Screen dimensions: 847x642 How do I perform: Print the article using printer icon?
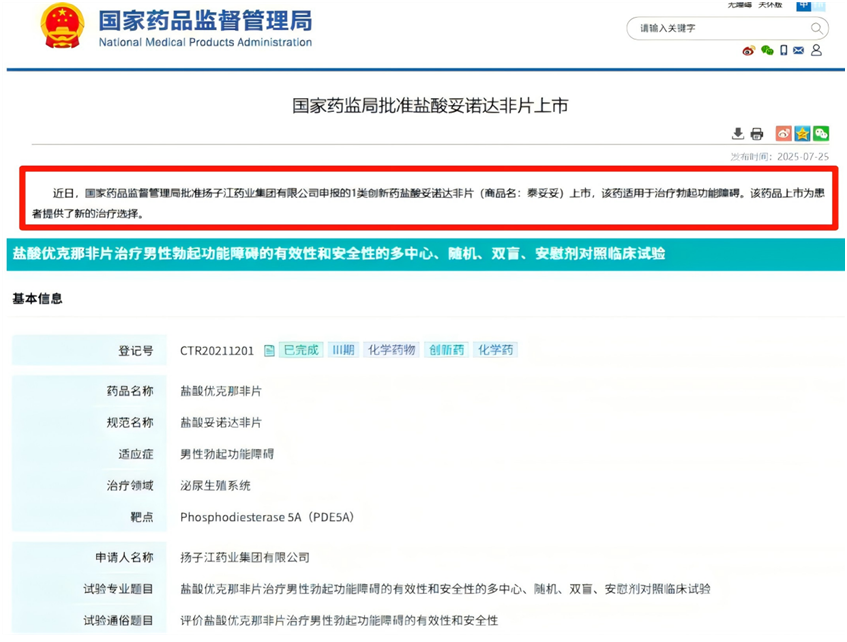click(757, 133)
